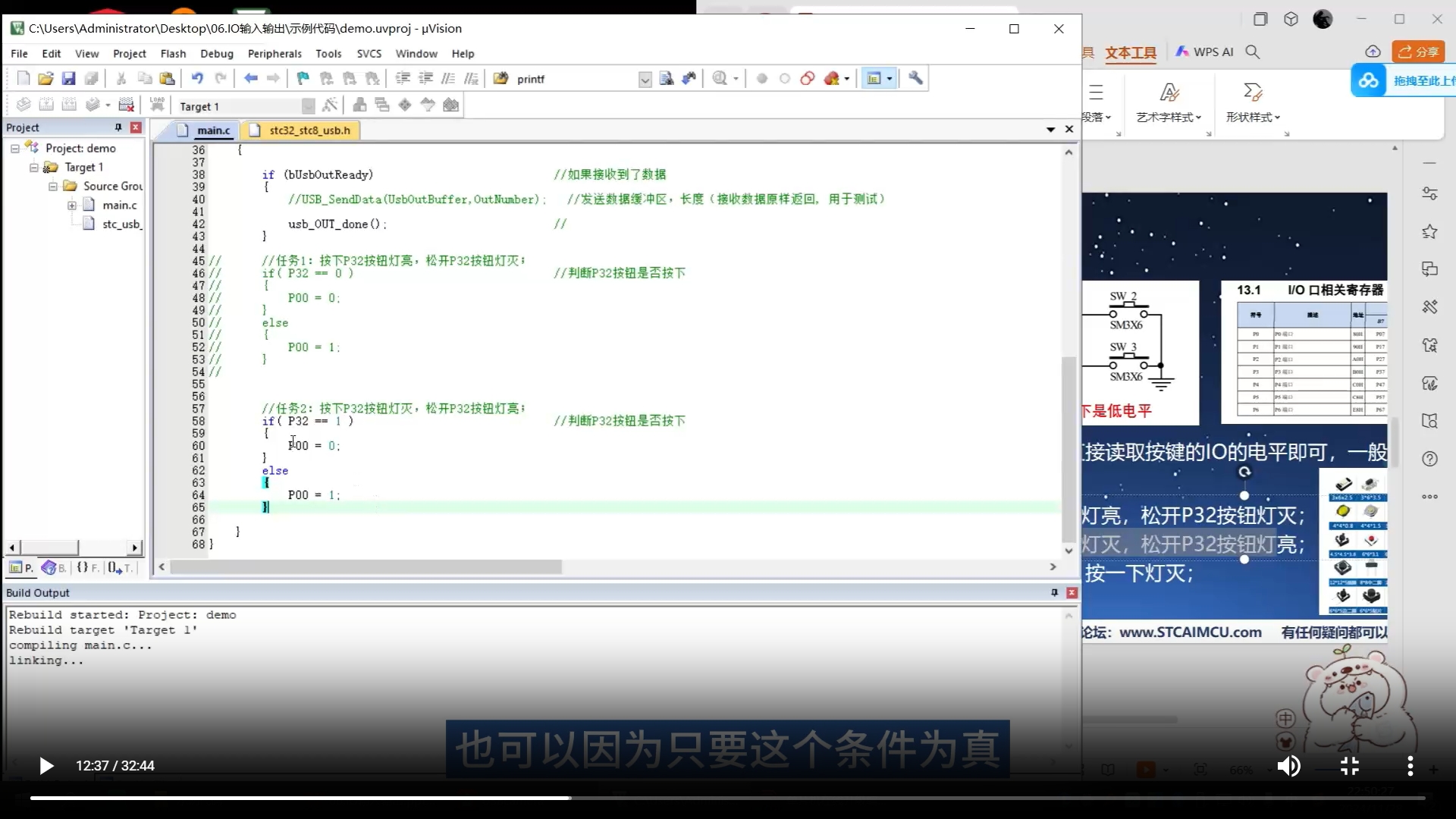Close the Project panel

pyautogui.click(x=136, y=127)
